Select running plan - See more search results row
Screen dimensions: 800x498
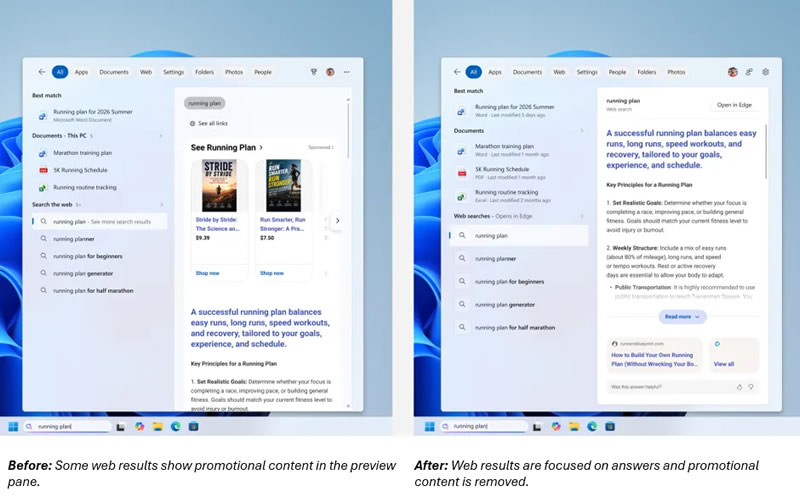99,221
